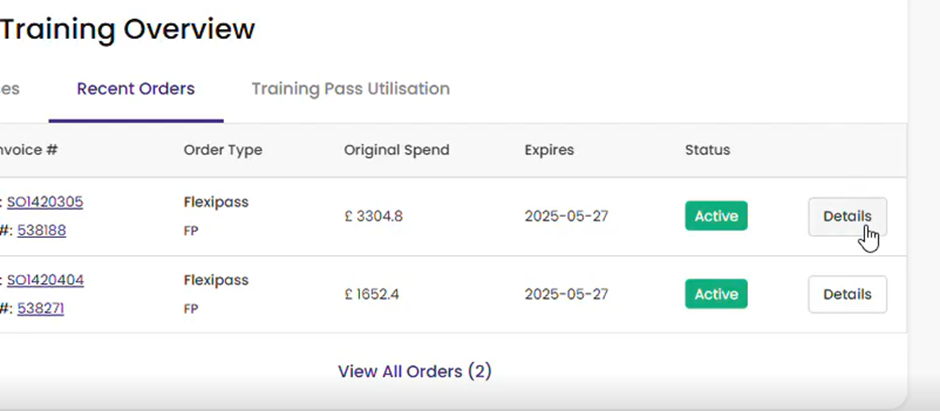Screen dimensions: 940x411
Task: Click Details for the £ 1652.4 order
Action: coord(847,294)
